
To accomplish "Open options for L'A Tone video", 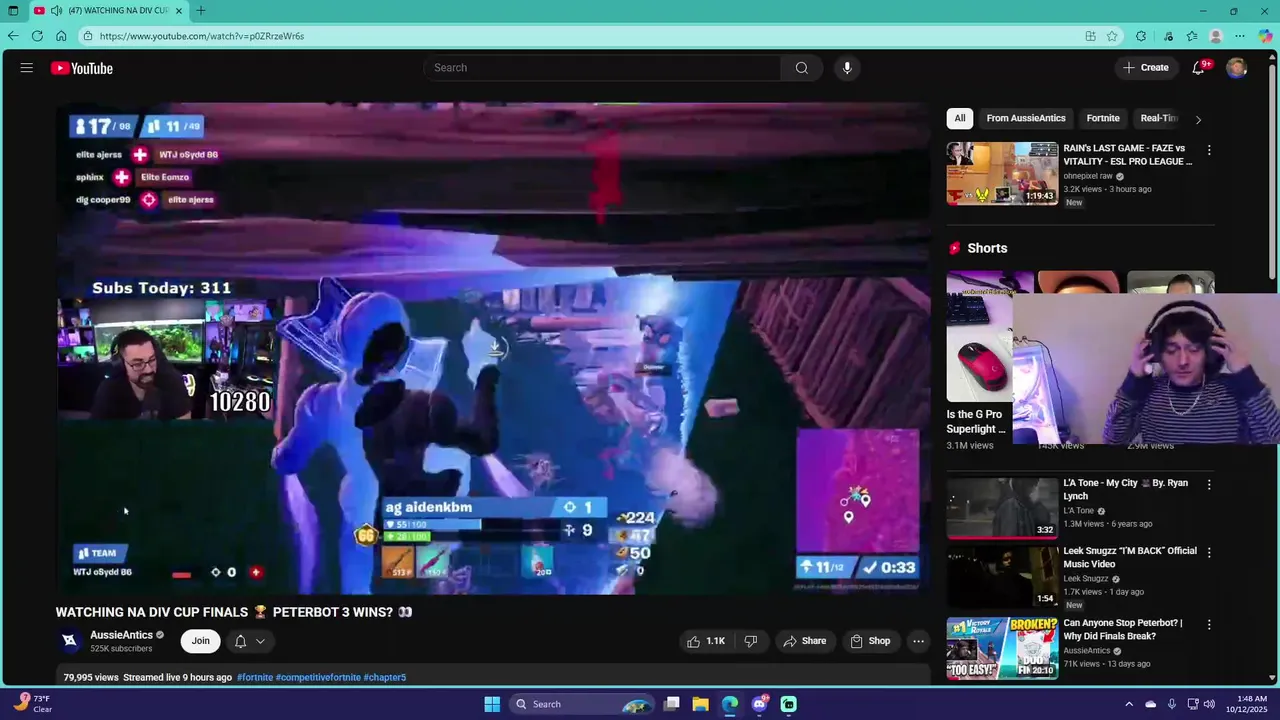I will [x=1209, y=485].
